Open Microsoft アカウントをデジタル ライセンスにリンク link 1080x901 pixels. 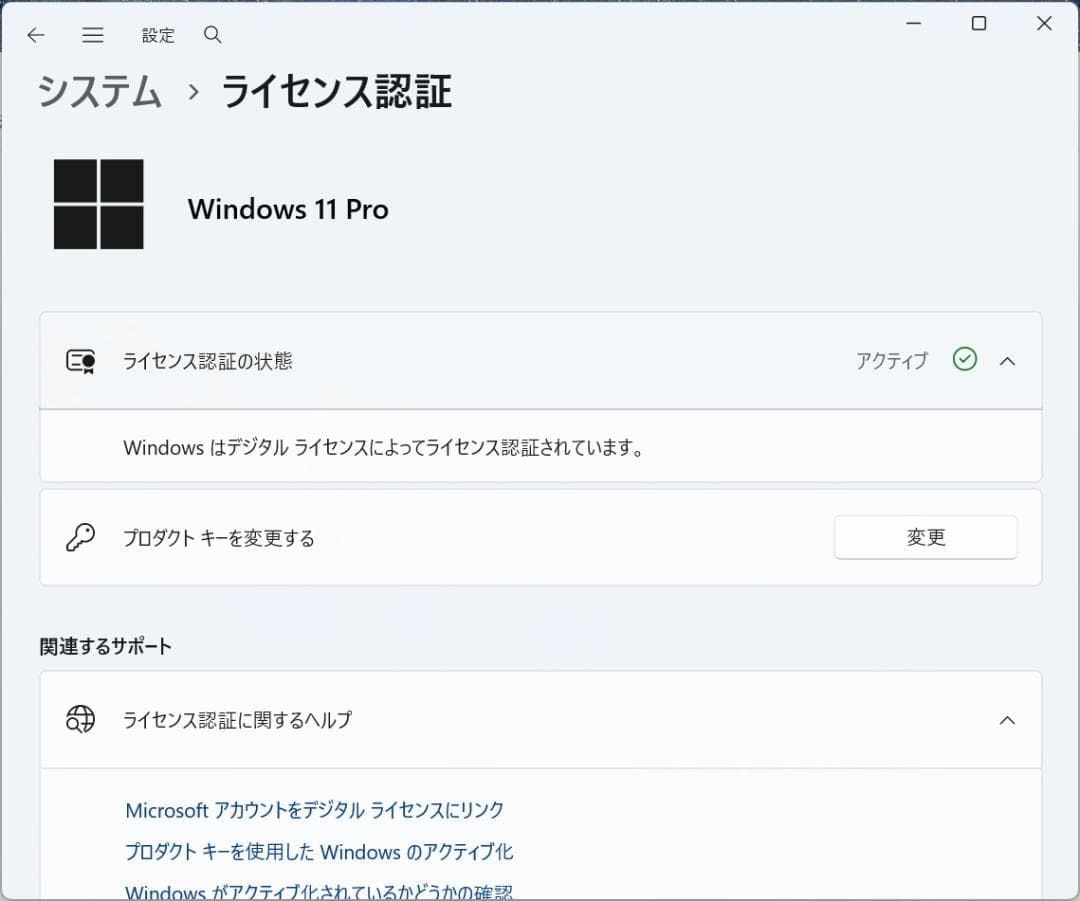pos(314,810)
